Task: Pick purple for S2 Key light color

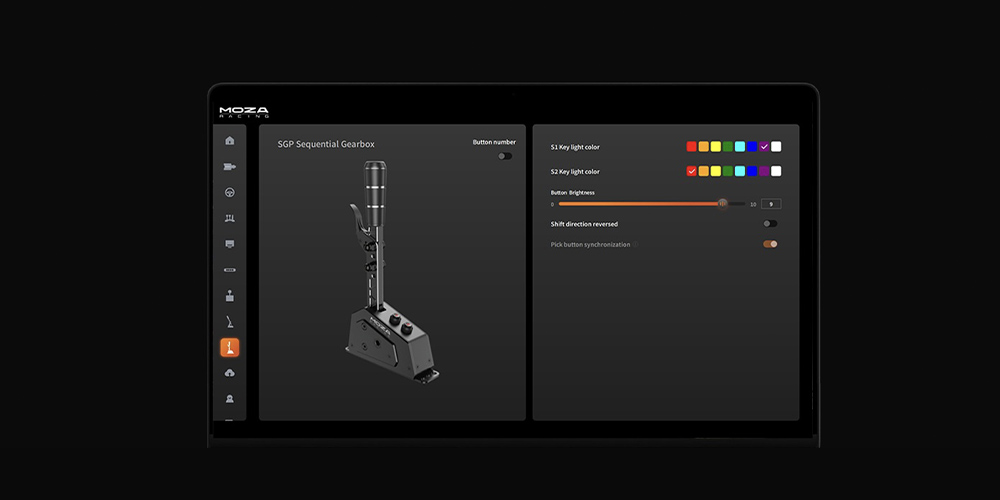Action: coord(764,171)
